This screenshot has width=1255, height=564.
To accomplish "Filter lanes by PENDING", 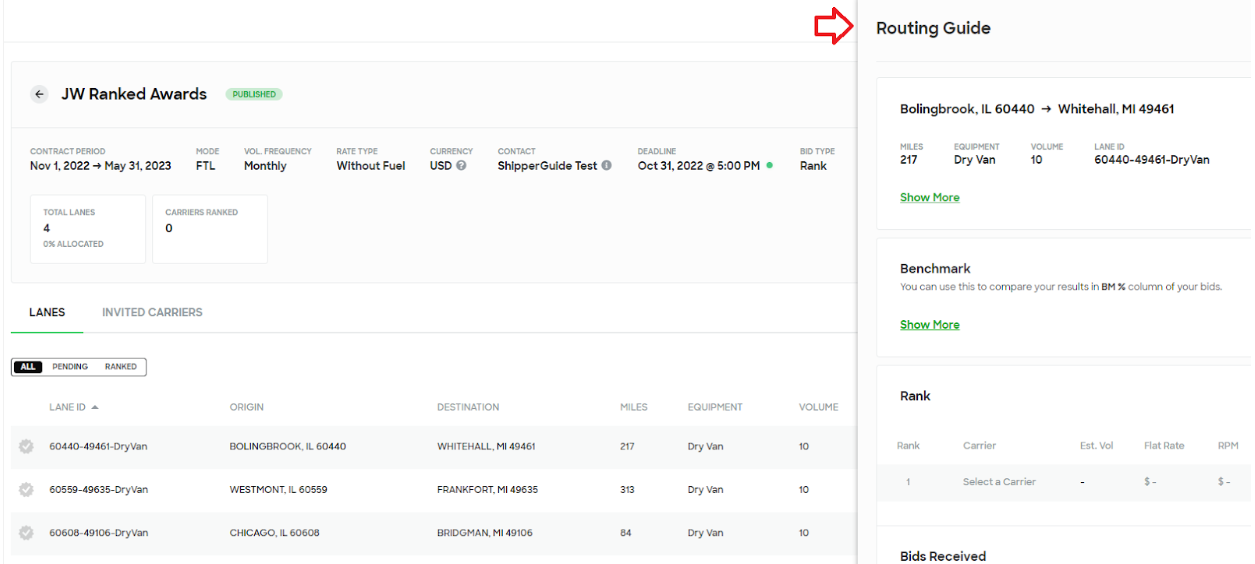I will point(70,367).
